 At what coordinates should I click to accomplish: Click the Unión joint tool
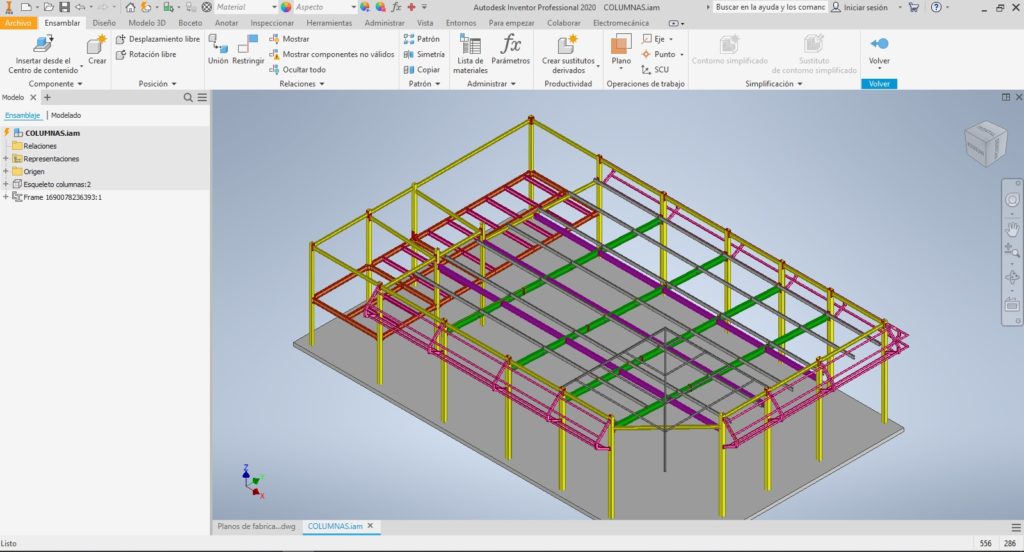pyautogui.click(x=218, y=48)
